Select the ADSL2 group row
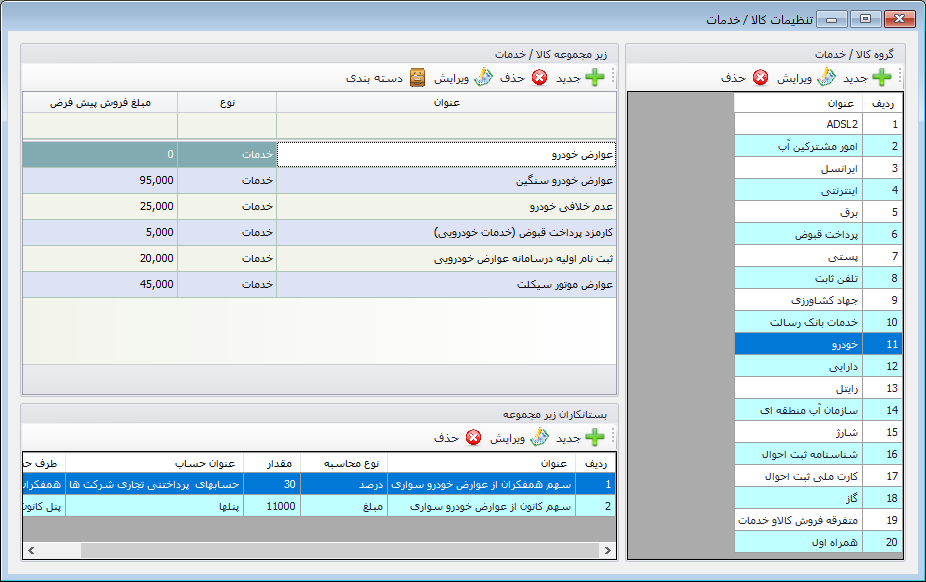This screenshot has width=926, height=582. point(818,124)
